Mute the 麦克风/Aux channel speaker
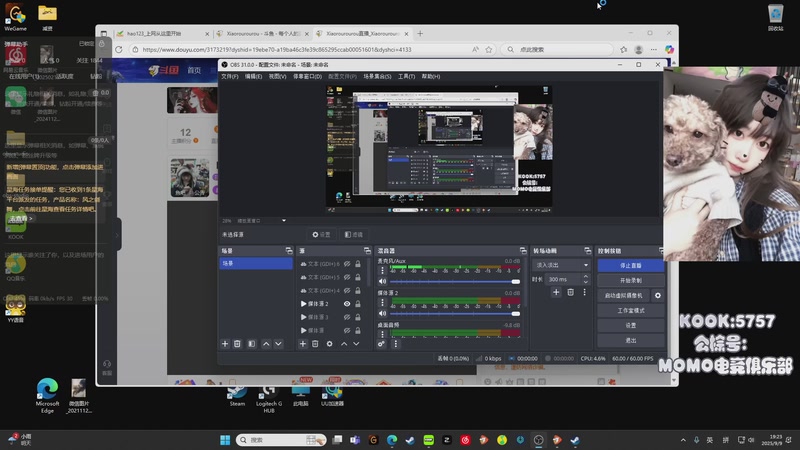 382,281
